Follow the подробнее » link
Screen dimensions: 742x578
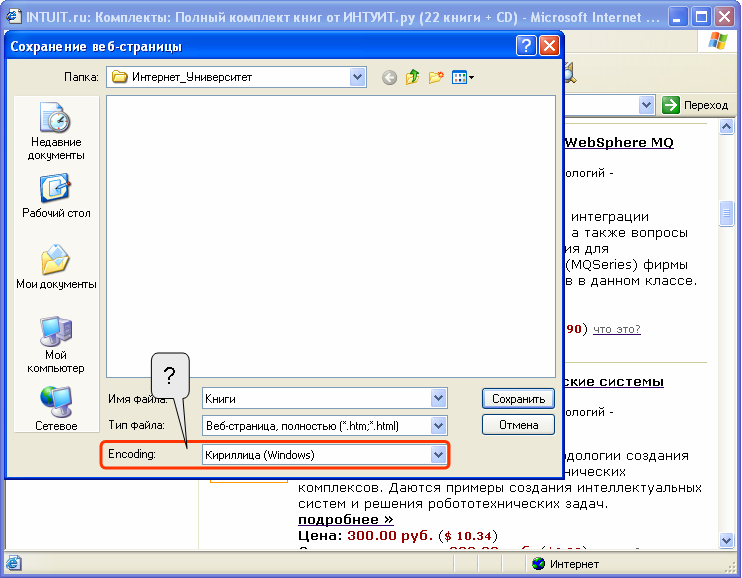pyautogui.click(x=345, y=519)
